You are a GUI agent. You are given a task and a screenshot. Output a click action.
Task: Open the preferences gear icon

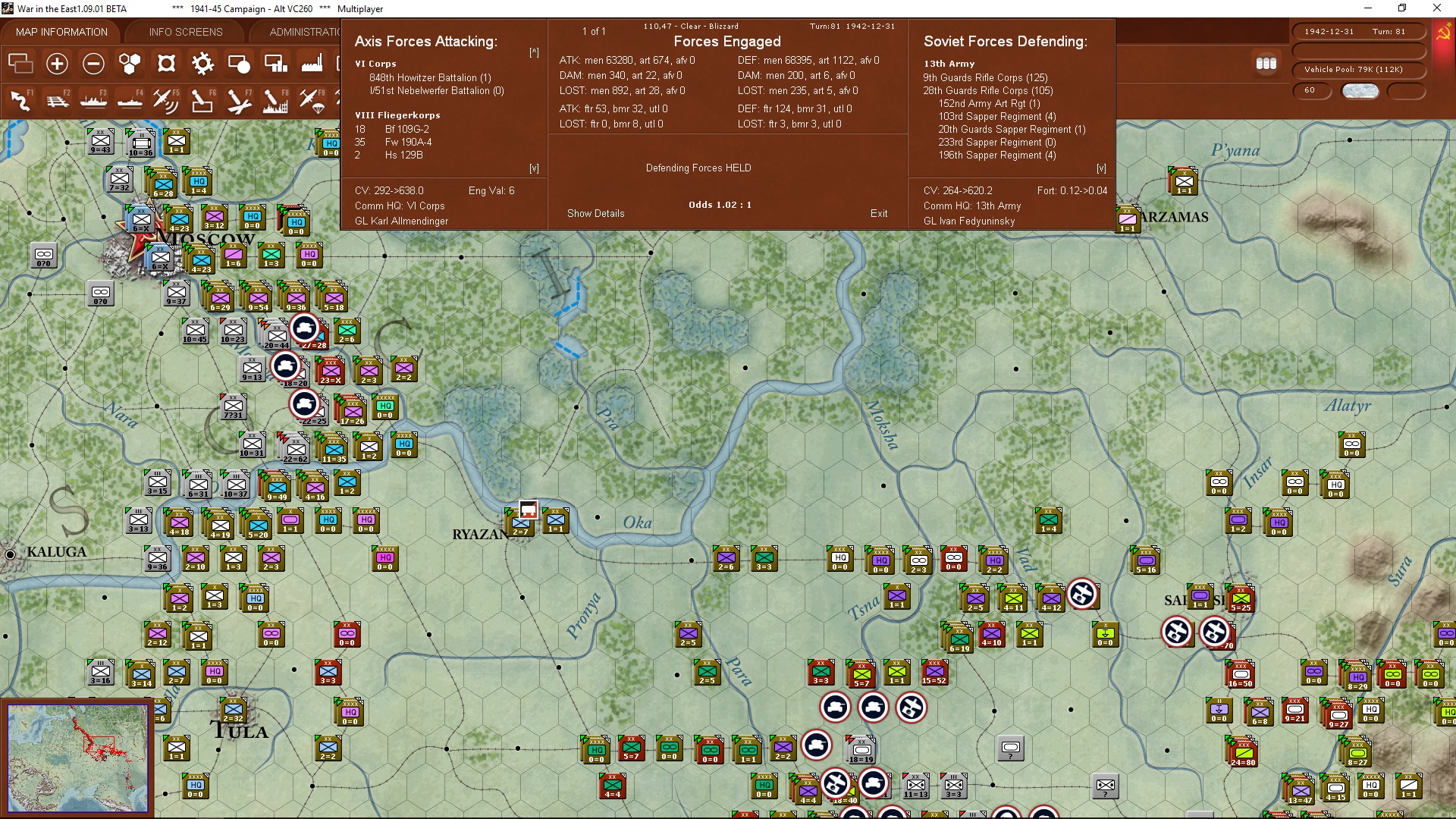point(202,64)
